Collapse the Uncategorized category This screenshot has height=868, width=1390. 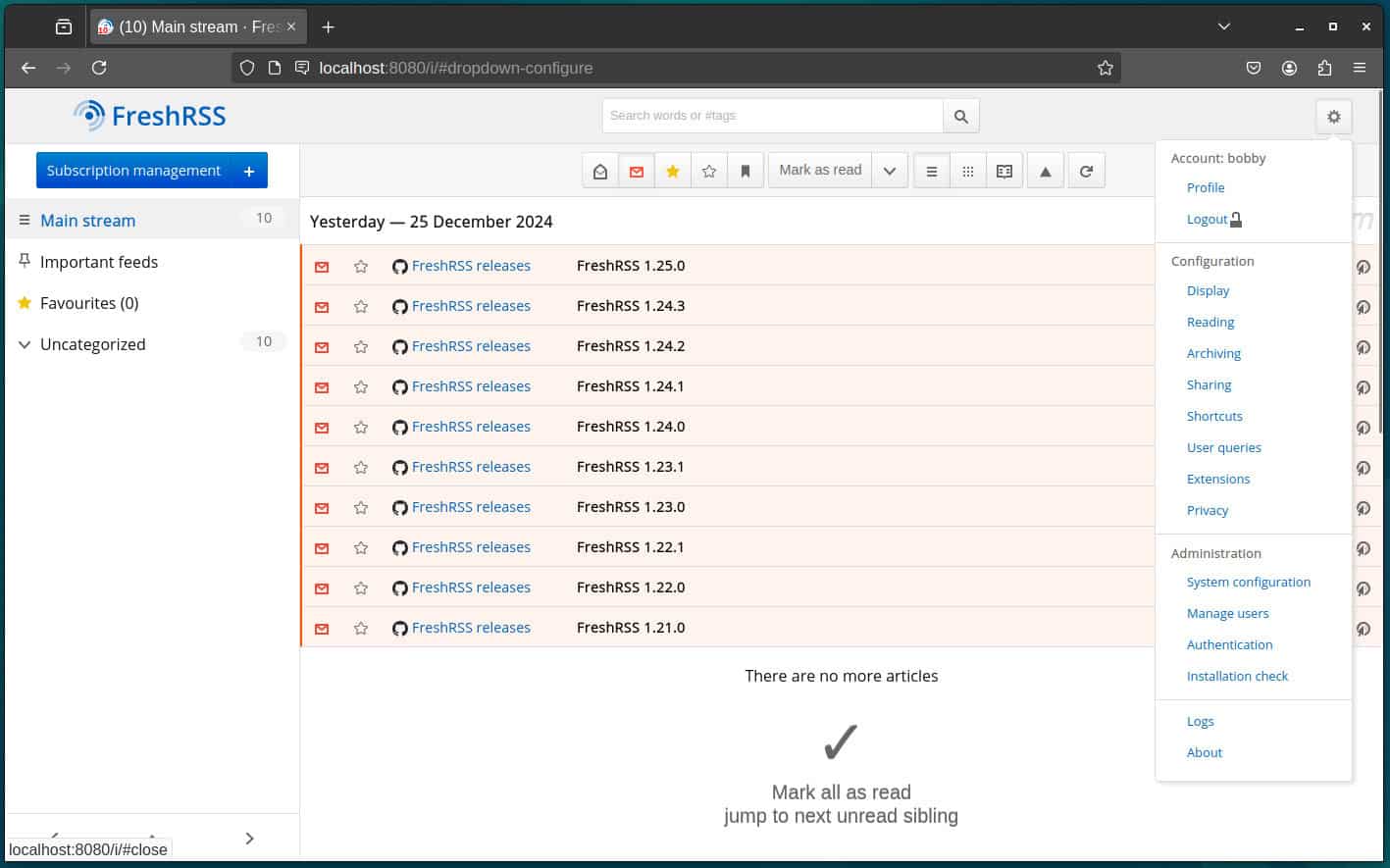(x=24, y=343)
